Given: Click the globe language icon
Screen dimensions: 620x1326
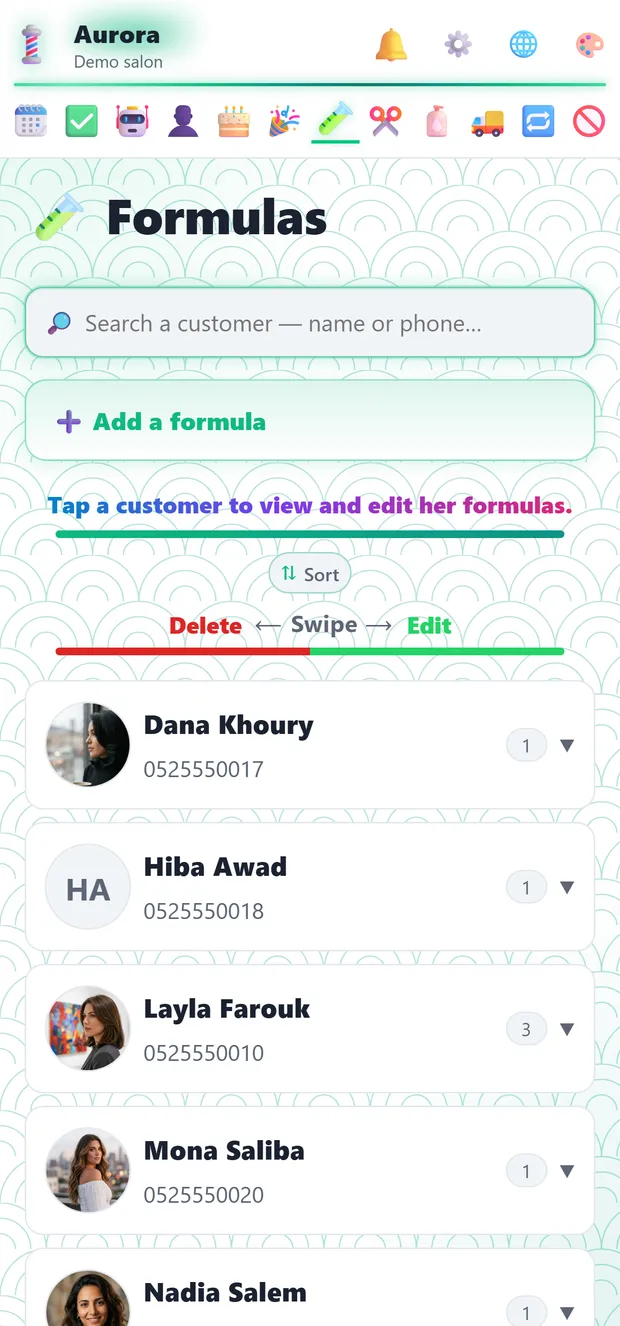Looking at the screenshot, I should pos(523,44).
